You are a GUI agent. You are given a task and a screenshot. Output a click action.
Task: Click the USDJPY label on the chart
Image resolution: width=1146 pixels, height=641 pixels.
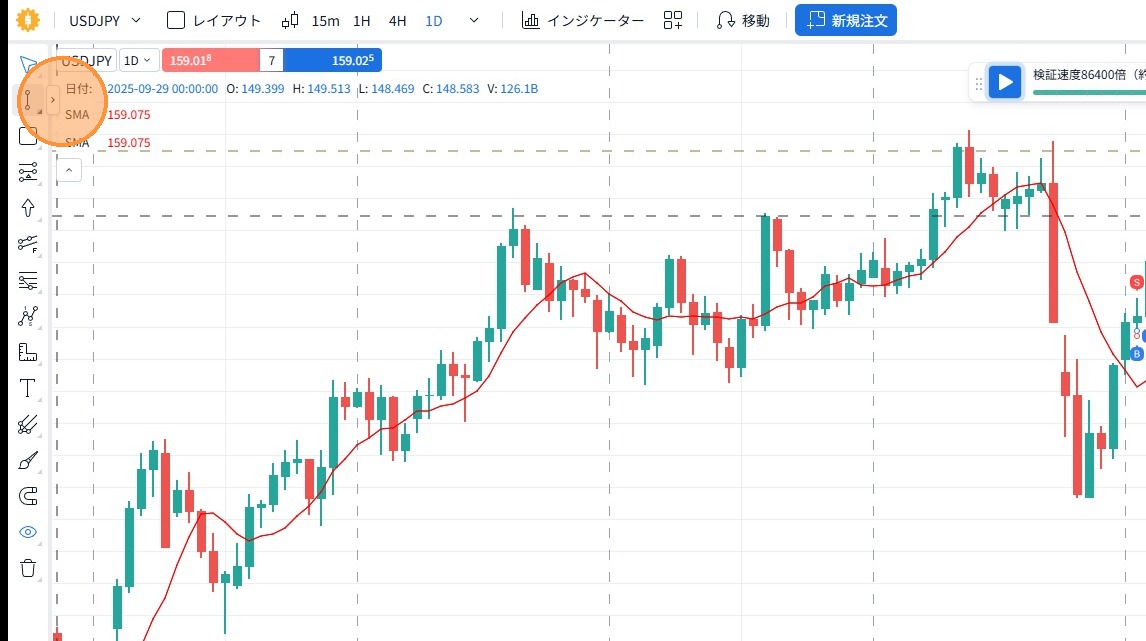[x=88, y=61]
